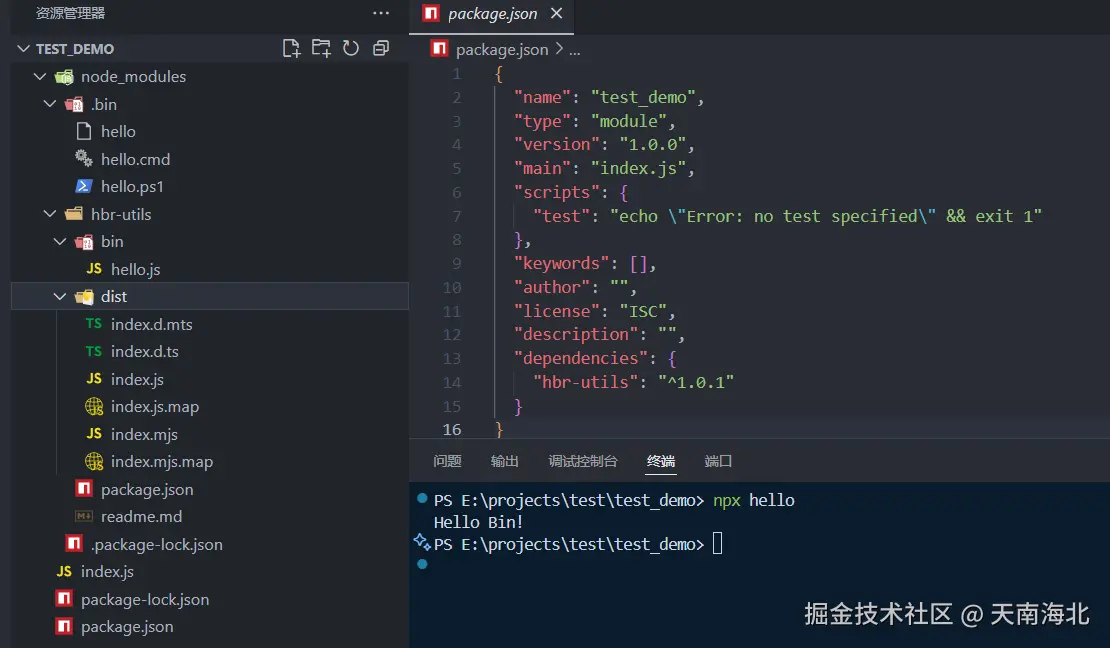Screen dimensions: 1110x648
Task: Click the JS icon beside index.mjs
Action: (93, 433)
